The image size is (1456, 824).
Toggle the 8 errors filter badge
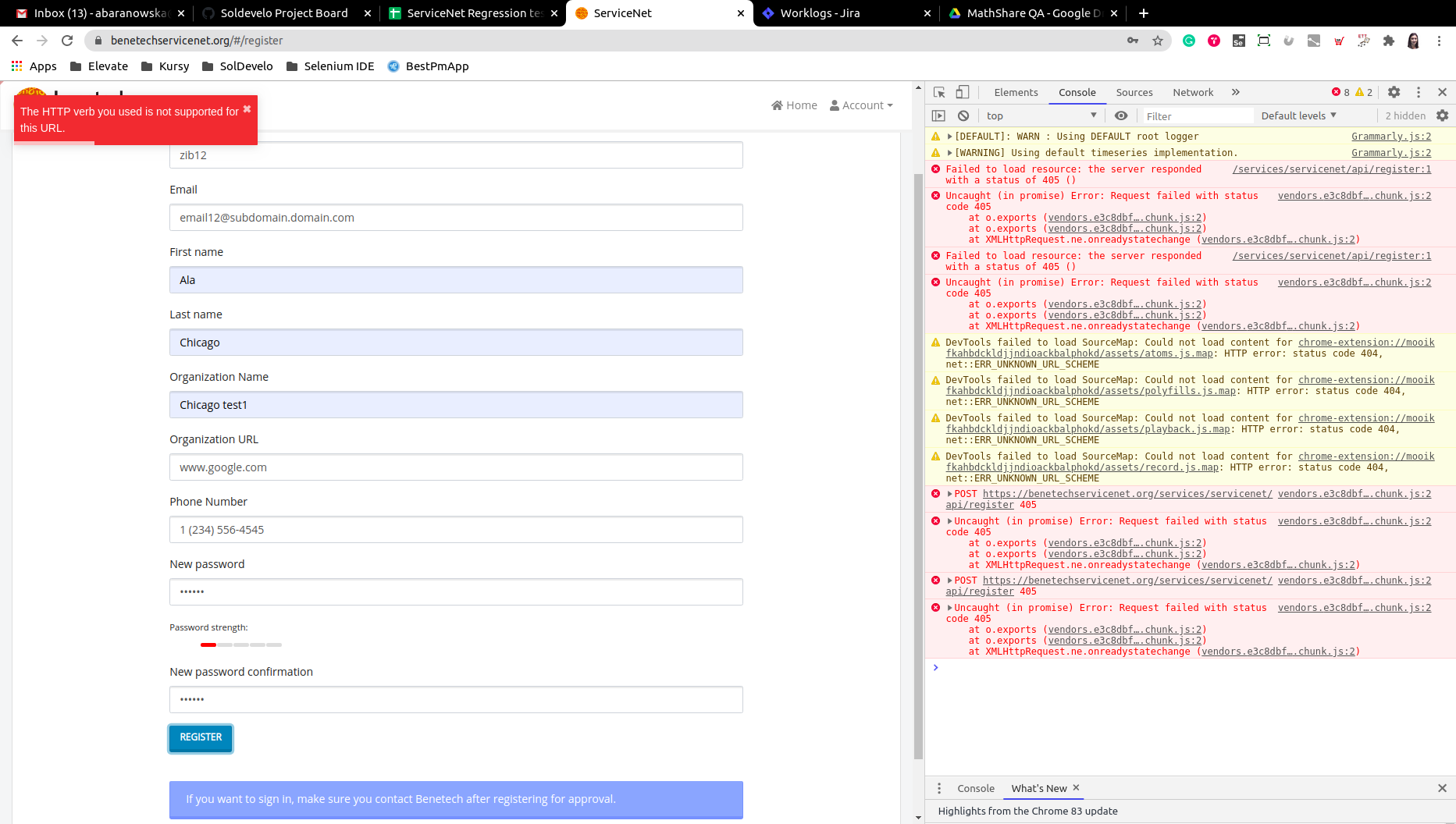click(1341, 92)
